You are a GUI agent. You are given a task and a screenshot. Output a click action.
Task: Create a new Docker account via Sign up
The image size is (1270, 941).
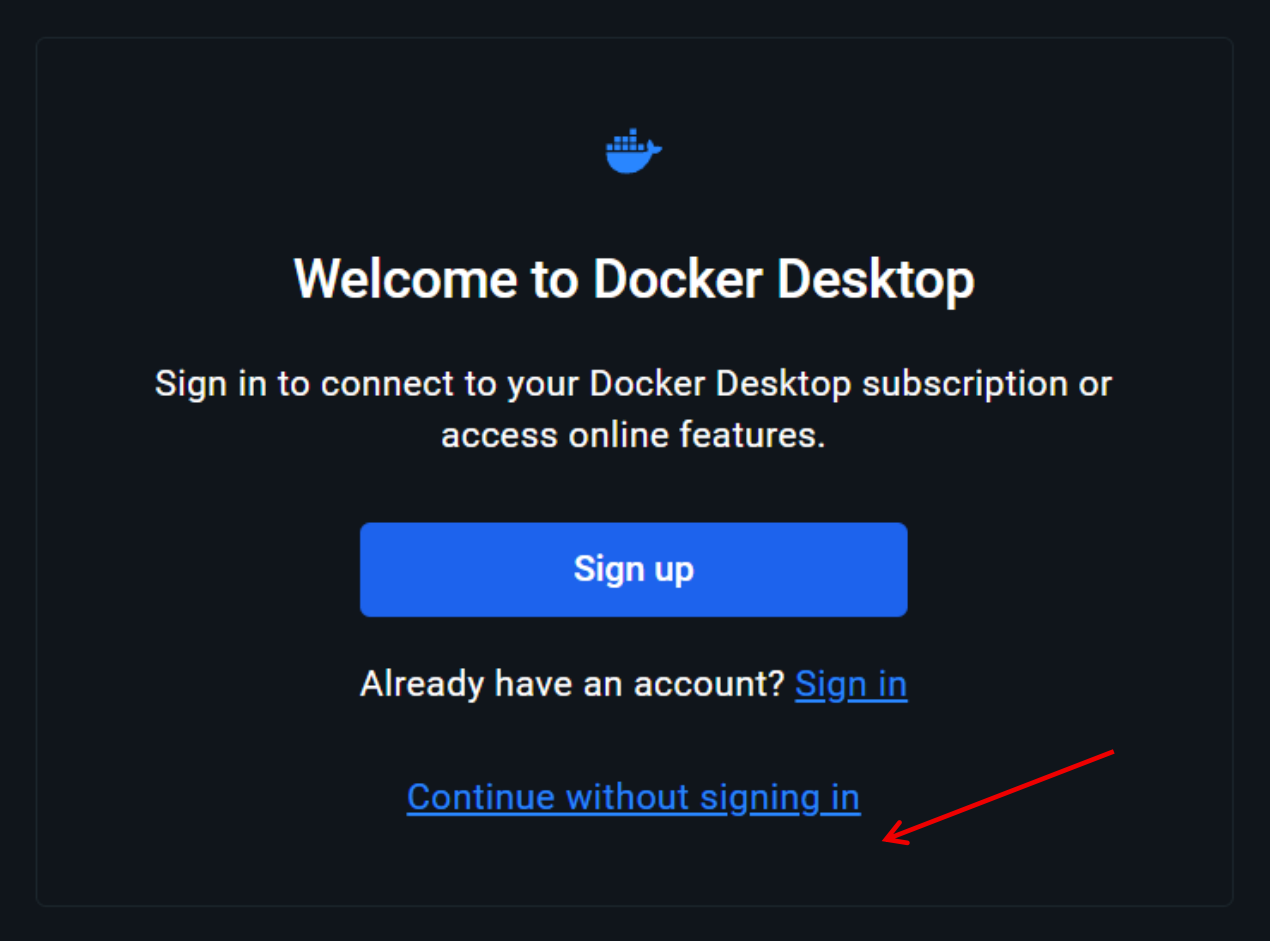coord(633,569)
